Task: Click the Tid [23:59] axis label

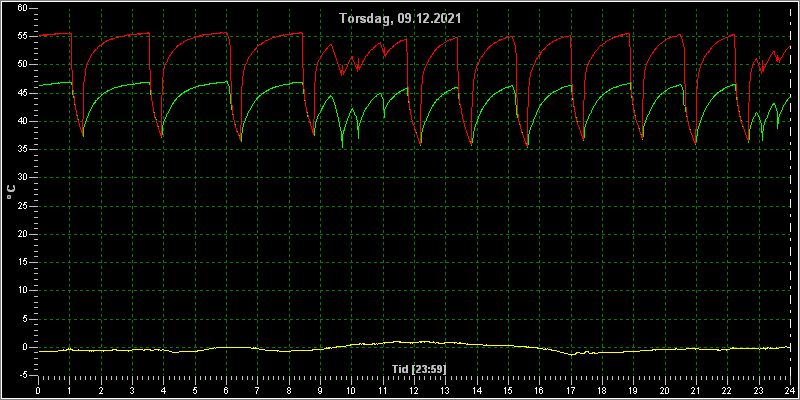Action: [x=419, y=368]
